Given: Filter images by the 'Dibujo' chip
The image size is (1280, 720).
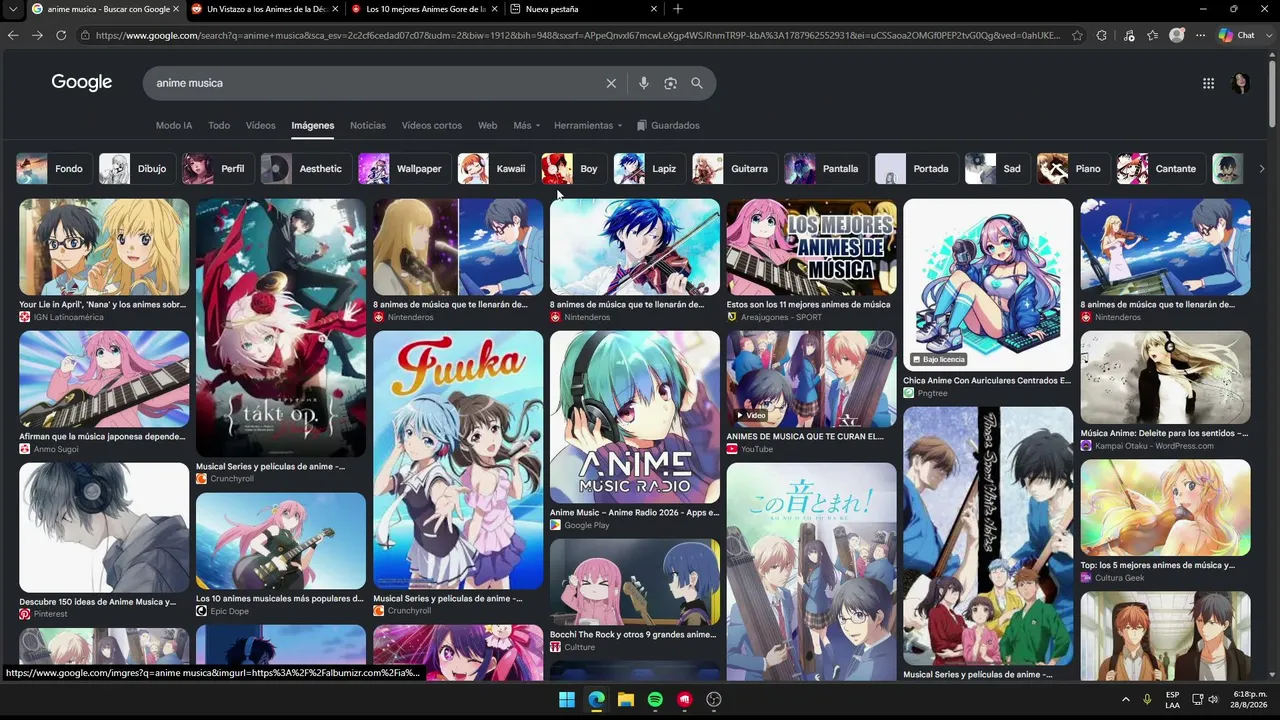Looking at the screenshot, I should (137, 169).
